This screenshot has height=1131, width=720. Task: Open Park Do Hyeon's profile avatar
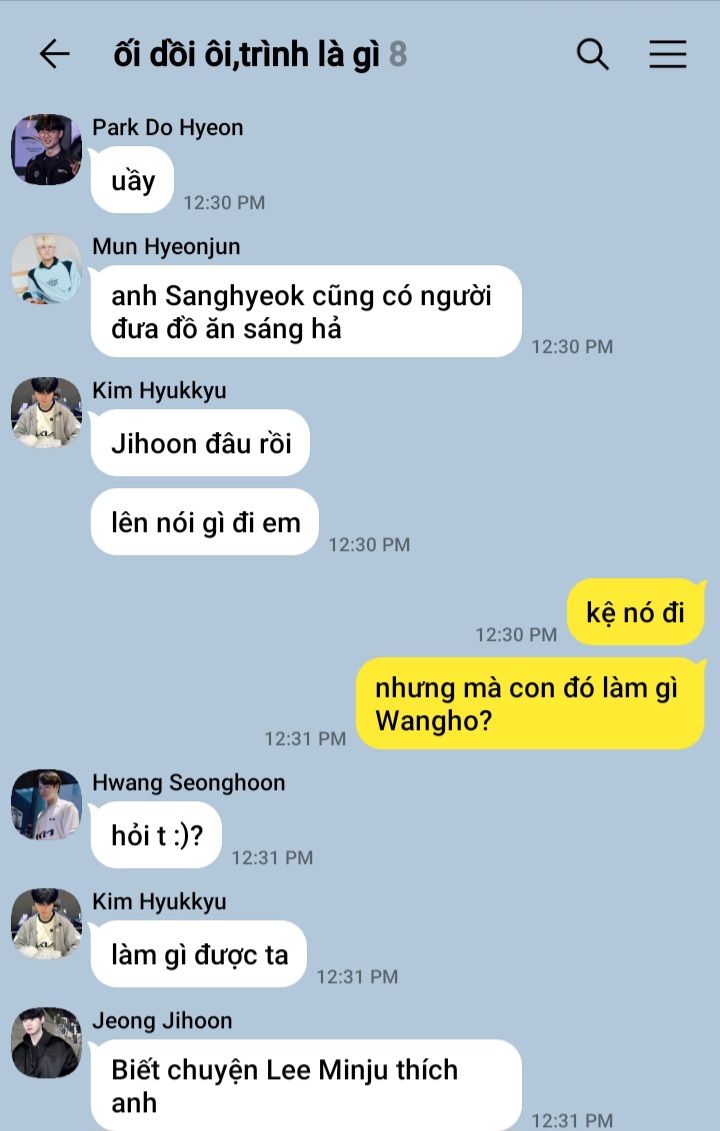47,149
